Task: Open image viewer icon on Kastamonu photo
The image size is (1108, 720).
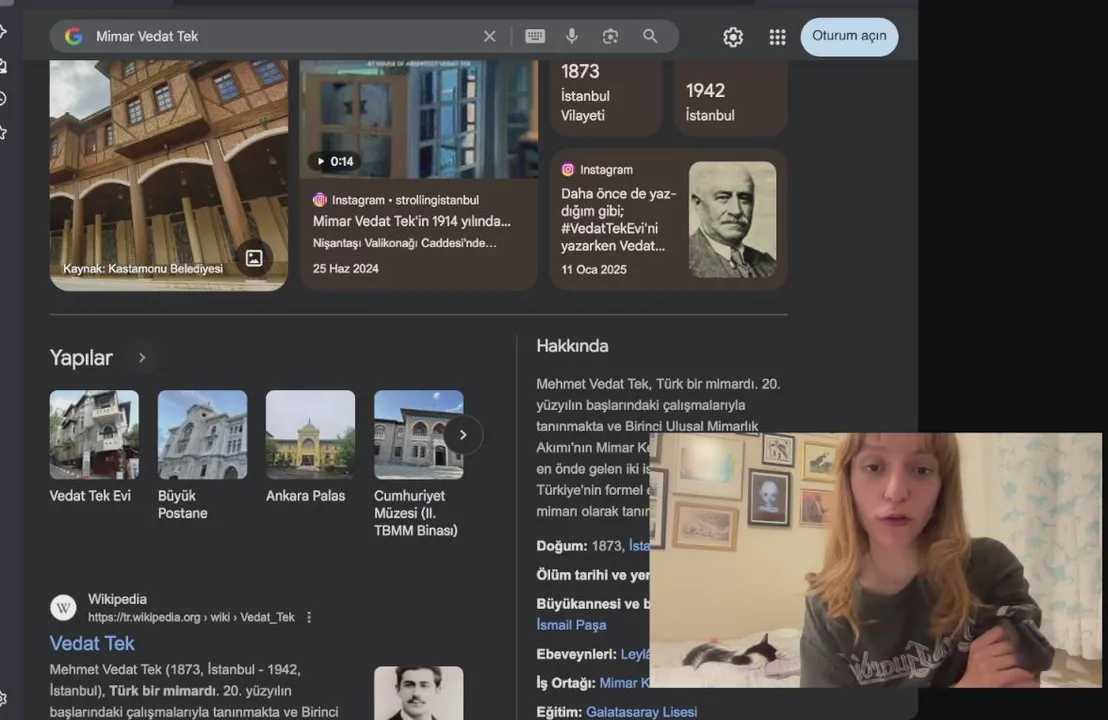Action: tap(254, 258)
